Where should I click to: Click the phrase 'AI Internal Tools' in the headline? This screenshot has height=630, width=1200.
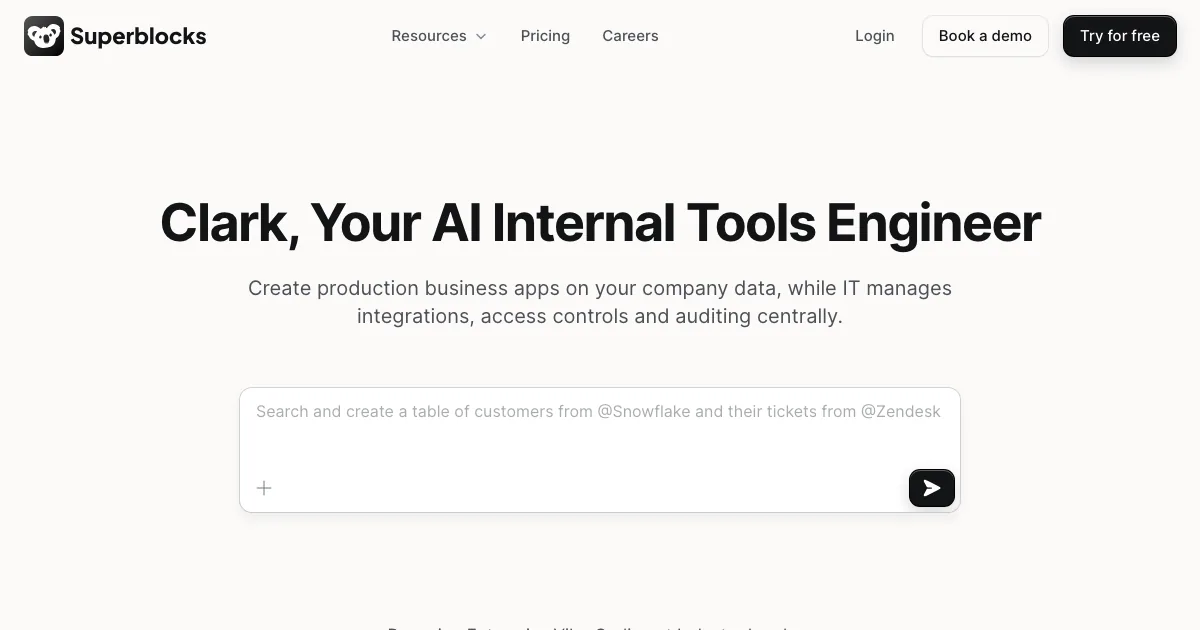[624, 222]
